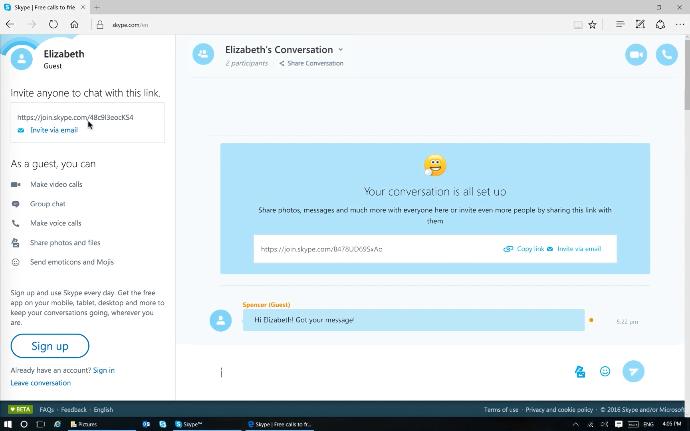
Task: Open reading view icon in the address bar
Action: (x=578, y=25)
